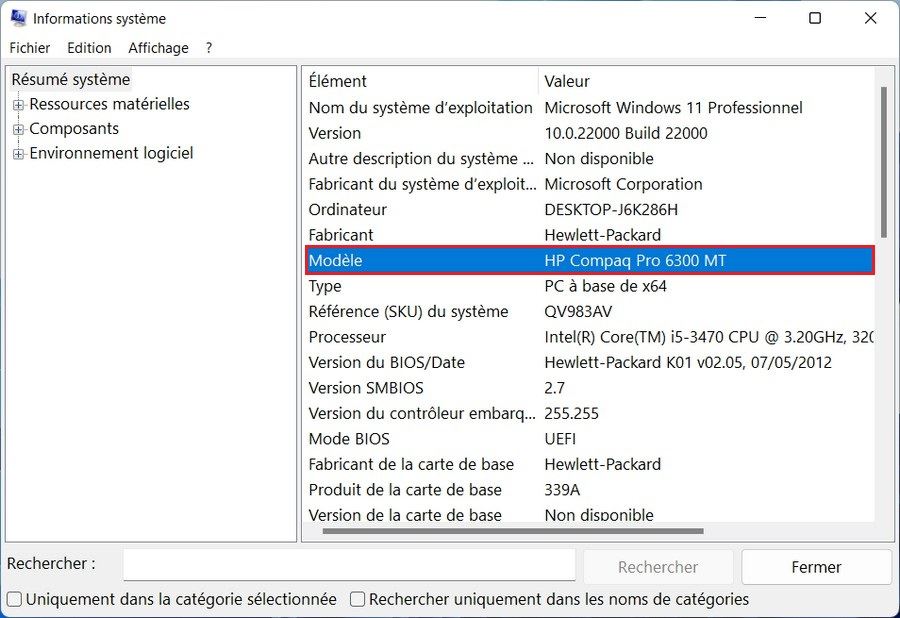Click the Intel(R) Core(TM) i5-3470 value
Viewport: 900px width, 618px height.
pyautogui.click(x=708, y=337)
